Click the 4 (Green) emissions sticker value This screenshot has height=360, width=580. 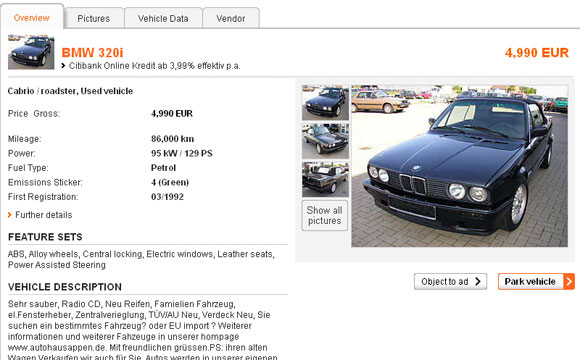pos(170,182)
